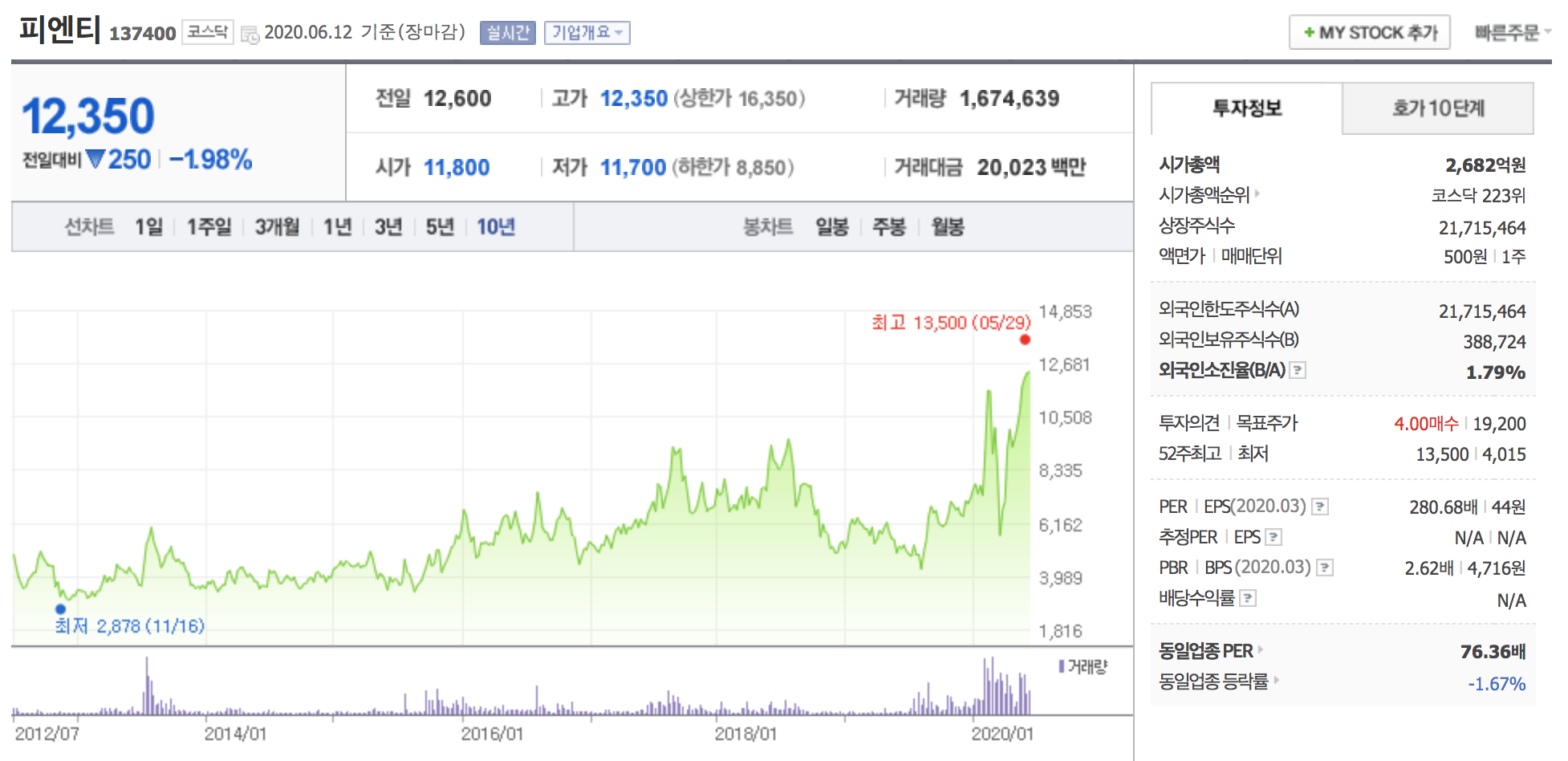The image size is (1568, 761).
Task: Click the 거래대금 value 20,023 백만
Action: (1031, 167)
